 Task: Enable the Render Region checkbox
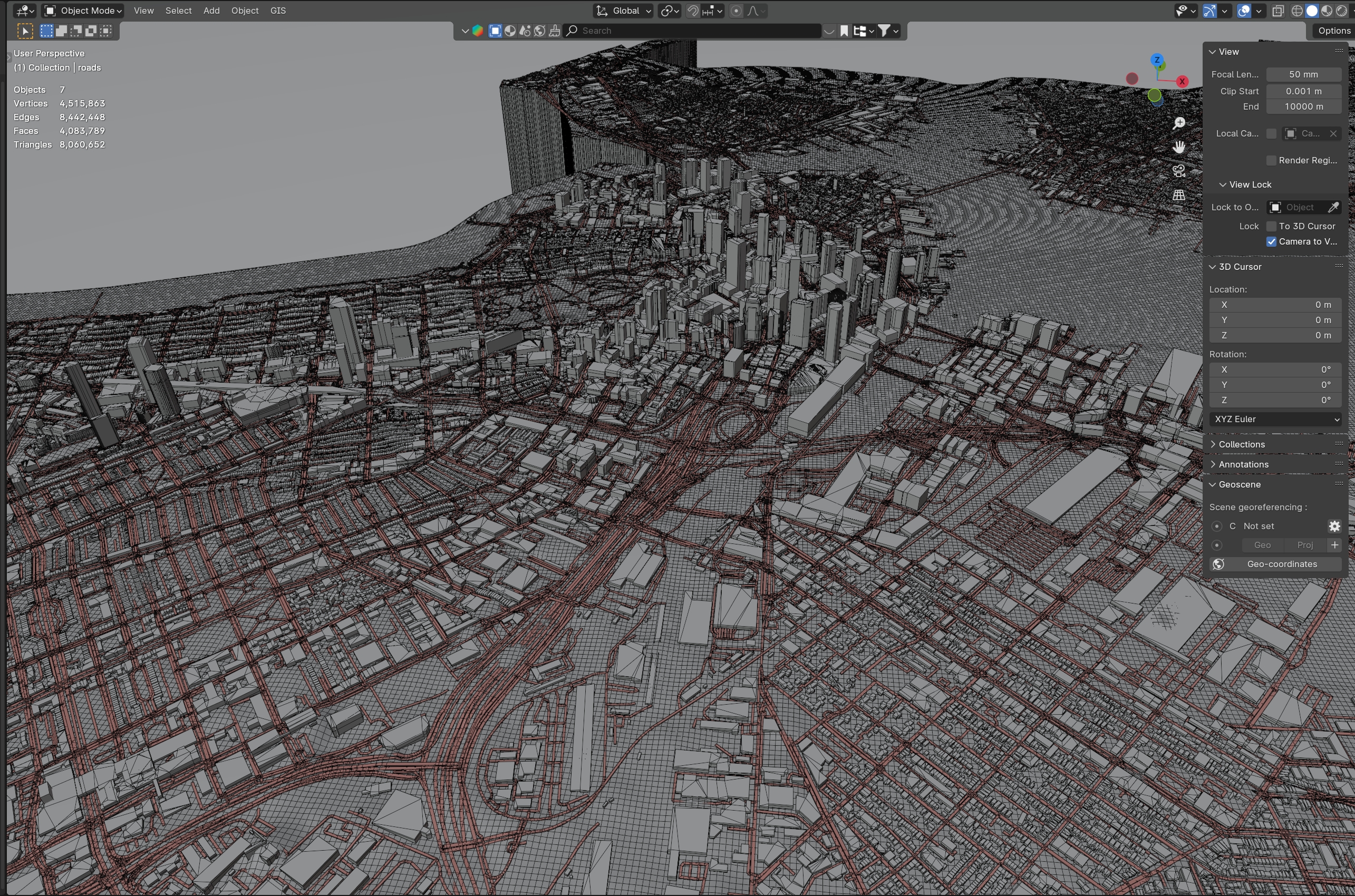tap(1271, 161)
